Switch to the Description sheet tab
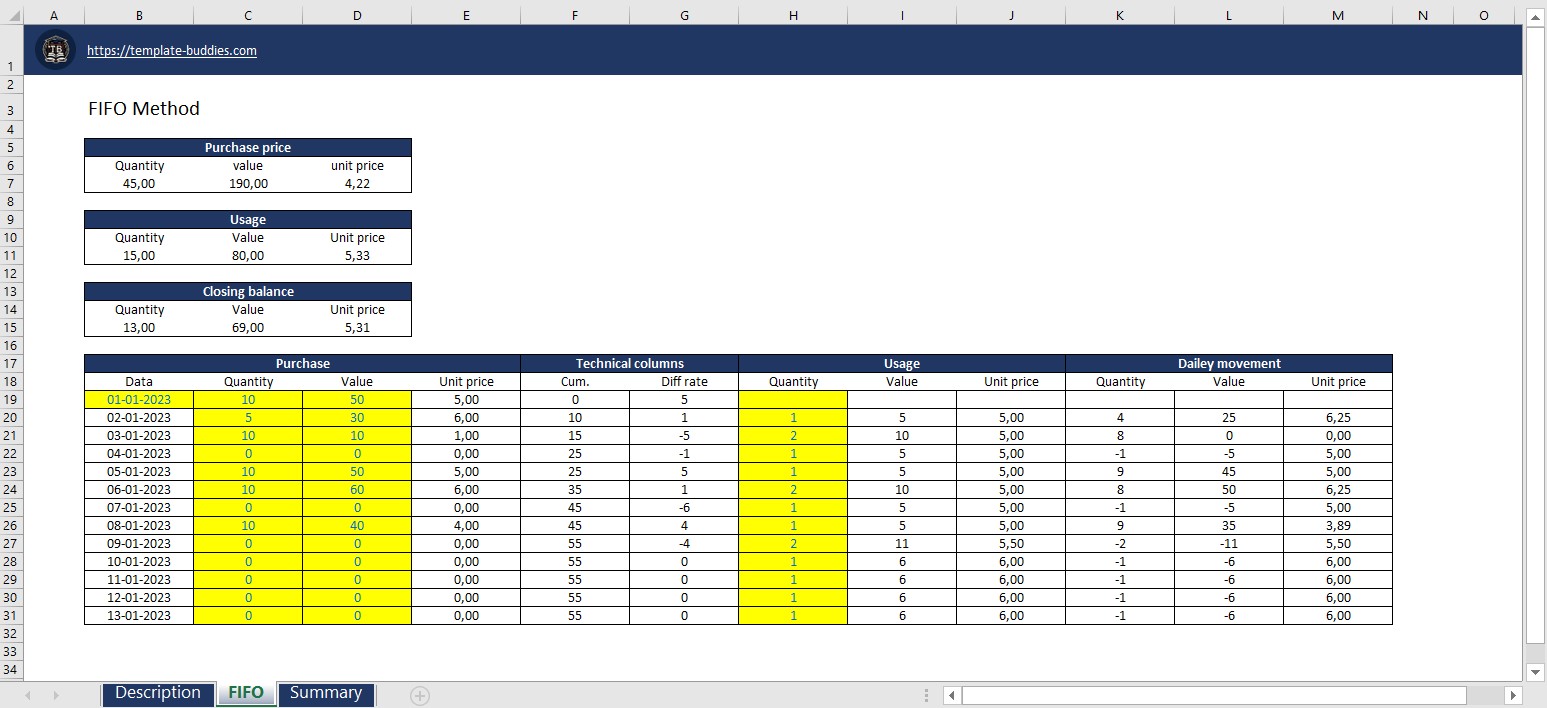This screenshot has width=1547, height=708. [x=157, y=692]
